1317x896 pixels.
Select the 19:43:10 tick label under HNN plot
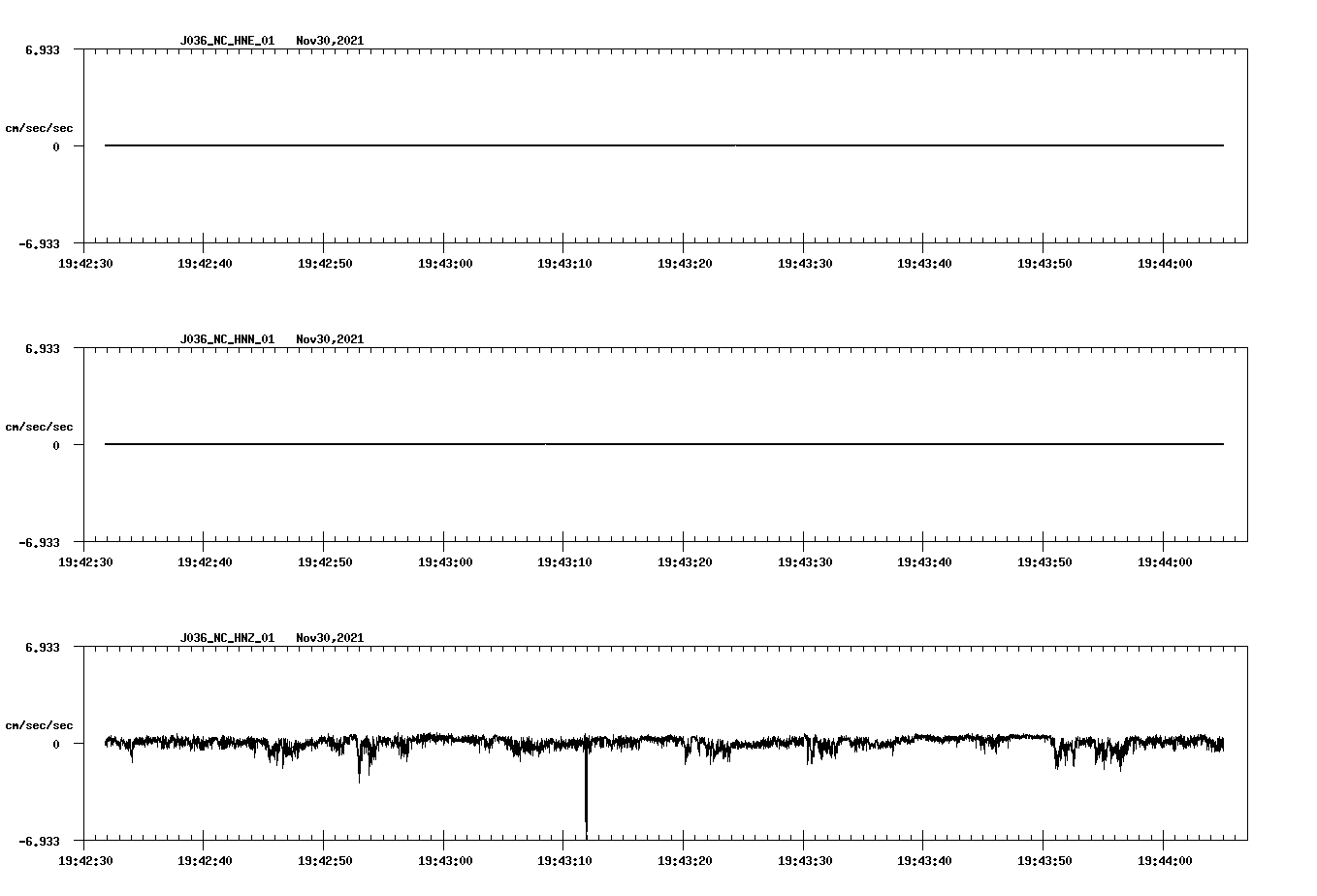pos(565,561)
